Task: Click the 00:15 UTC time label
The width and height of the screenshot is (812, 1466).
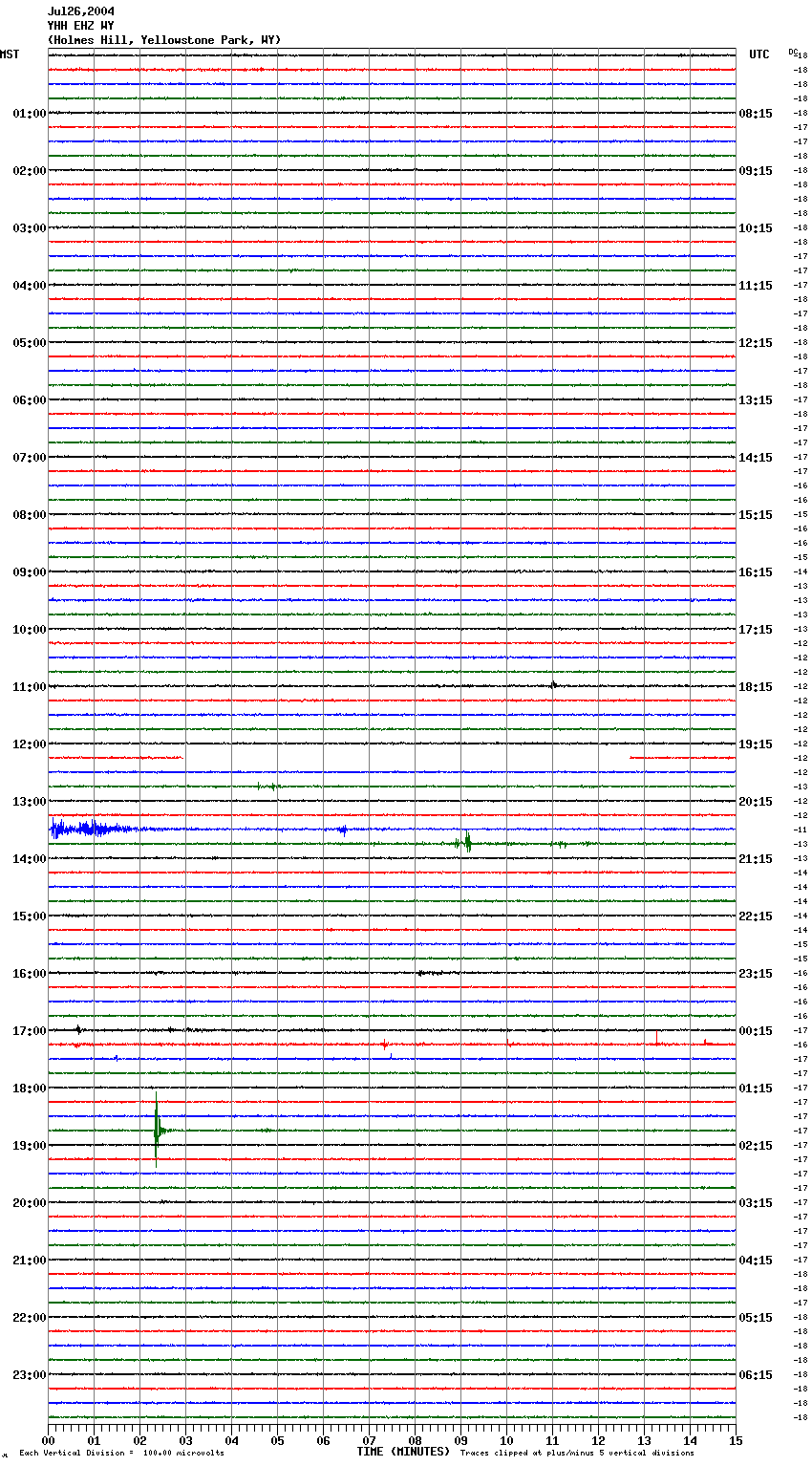Action: (x=756, y=1031)
